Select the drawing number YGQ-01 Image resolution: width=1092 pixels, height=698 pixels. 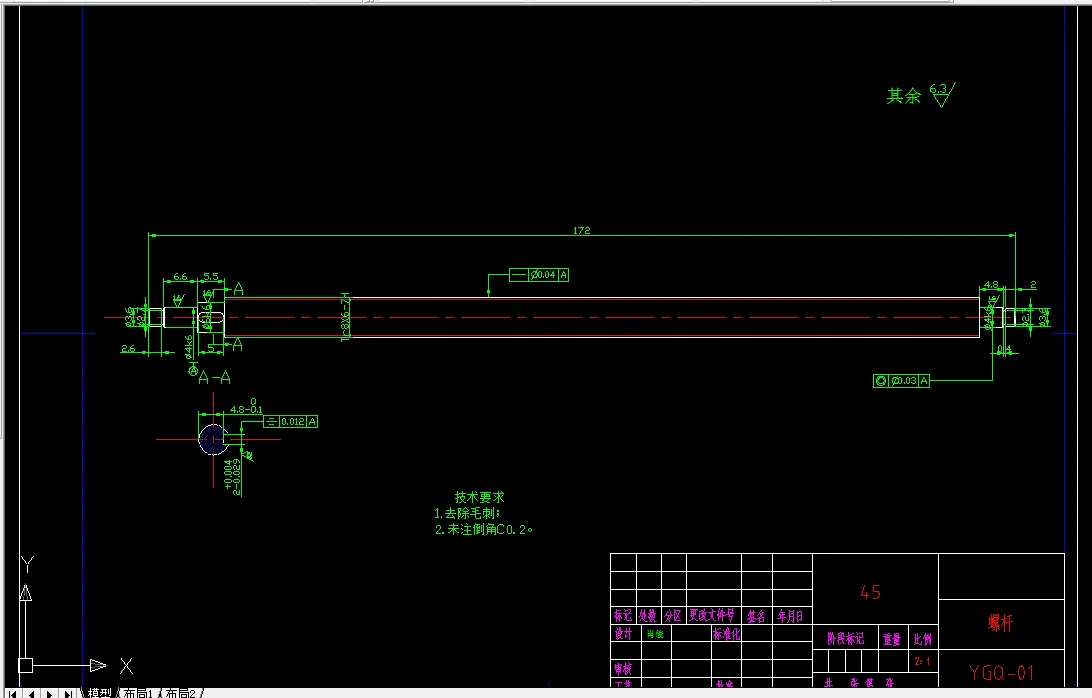pyautogui.click(x=1001, y=673)
